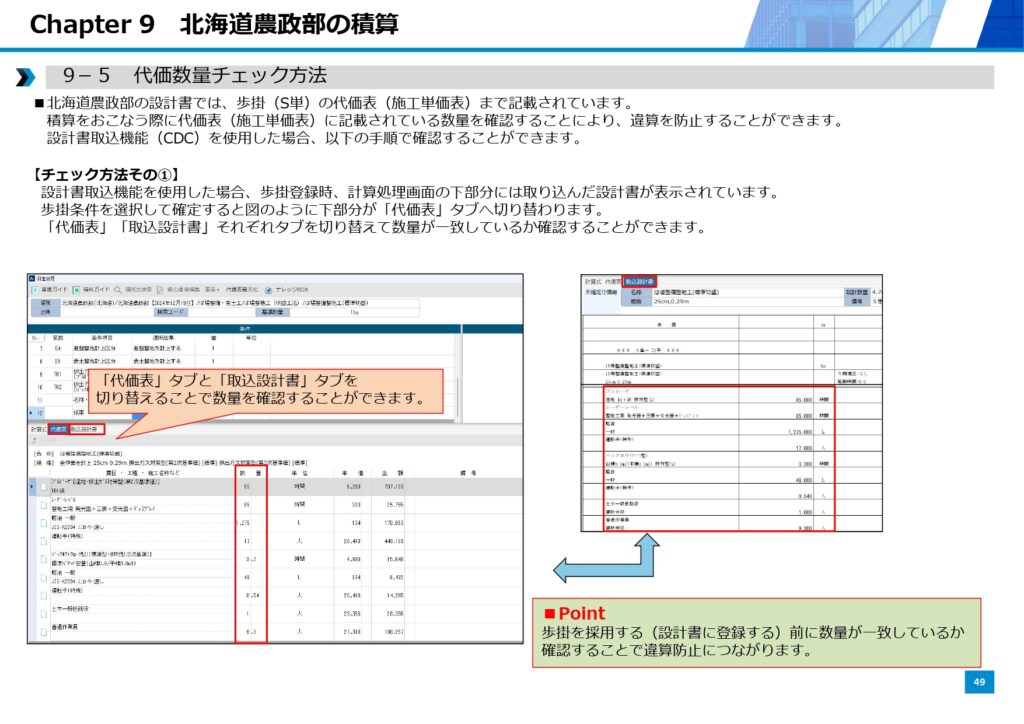
Task: Open the 表示 dropdown in the toolbar
Action: pyautogui.click(x=209, y=288)
